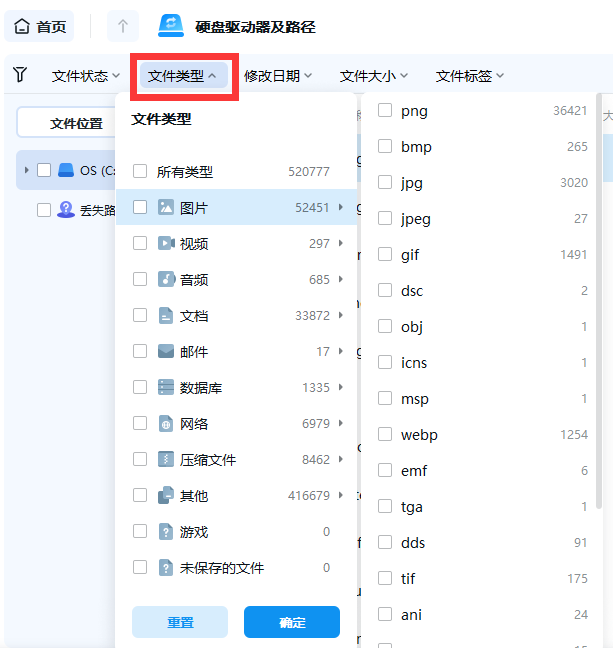613x648 pixels.
Task: Check the tif extension checkbox
Action: coord(385,578)
